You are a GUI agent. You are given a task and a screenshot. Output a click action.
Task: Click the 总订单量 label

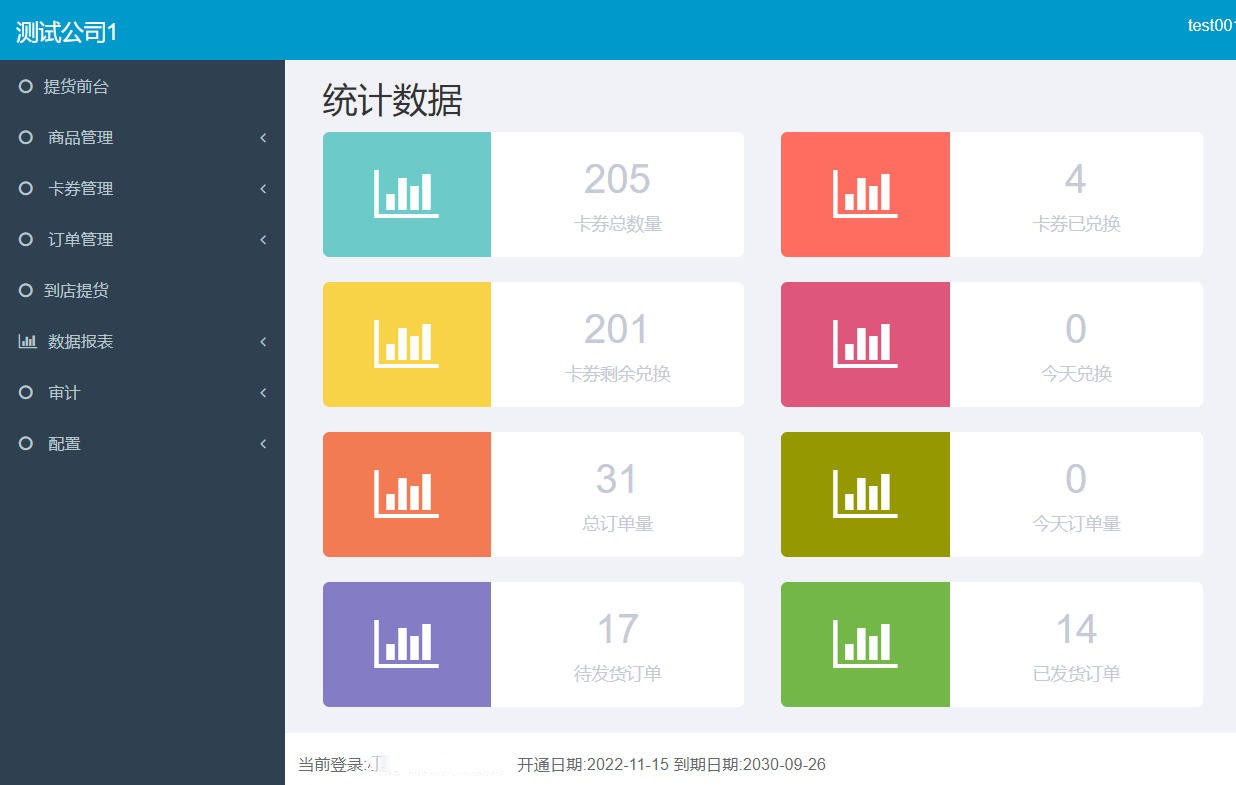[x=618, y=523]
